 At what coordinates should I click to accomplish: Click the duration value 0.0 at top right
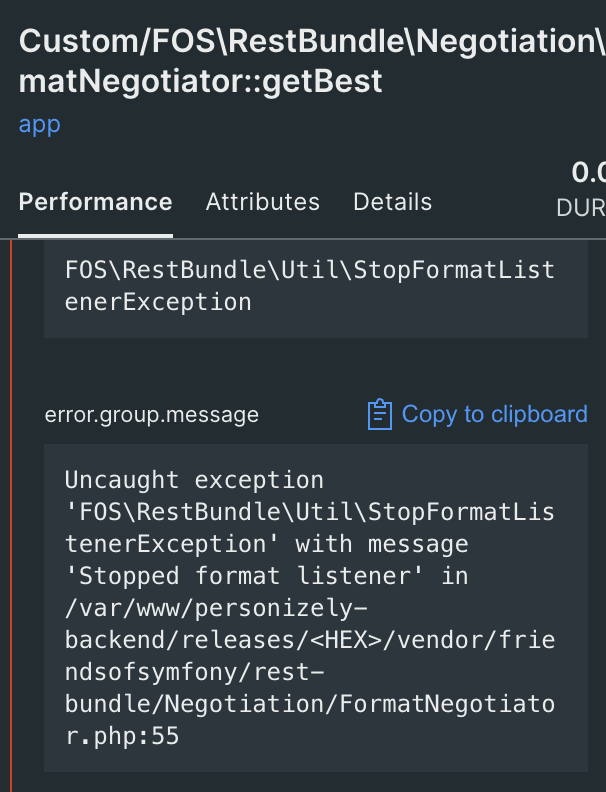[x=588, y=173]
